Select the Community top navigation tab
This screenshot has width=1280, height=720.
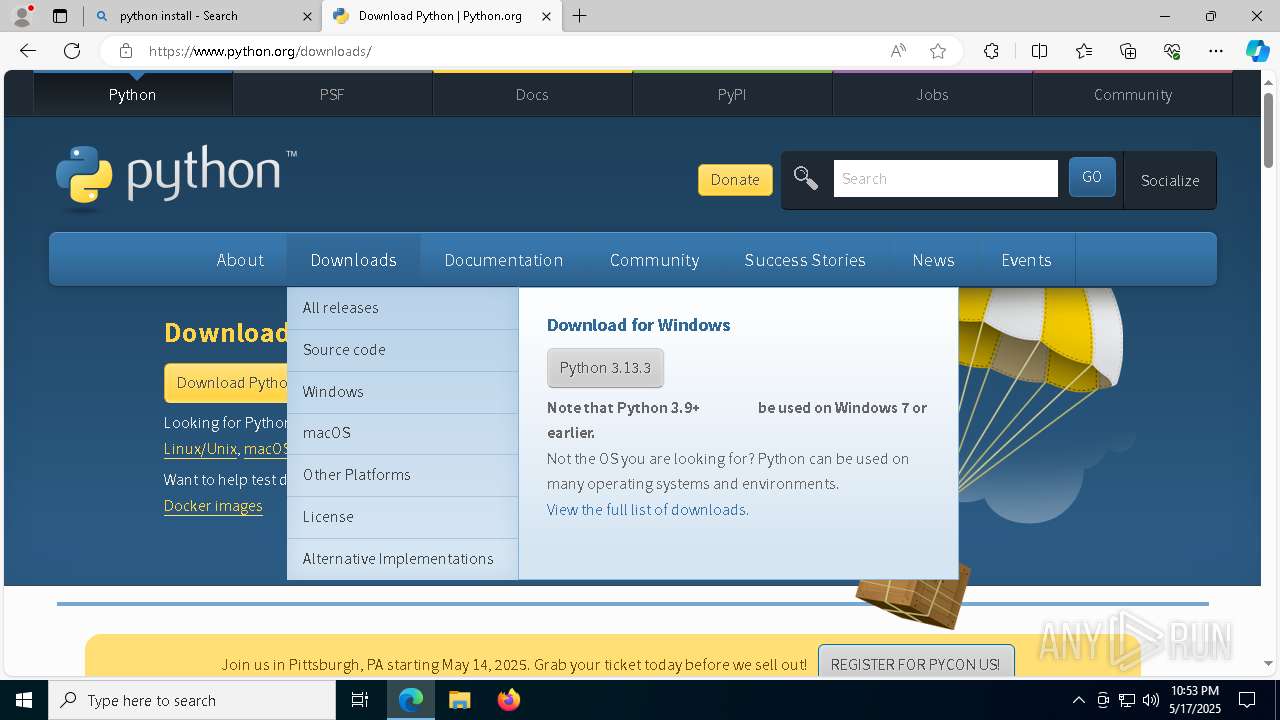pyautogui.click(x=1132, y=94)
